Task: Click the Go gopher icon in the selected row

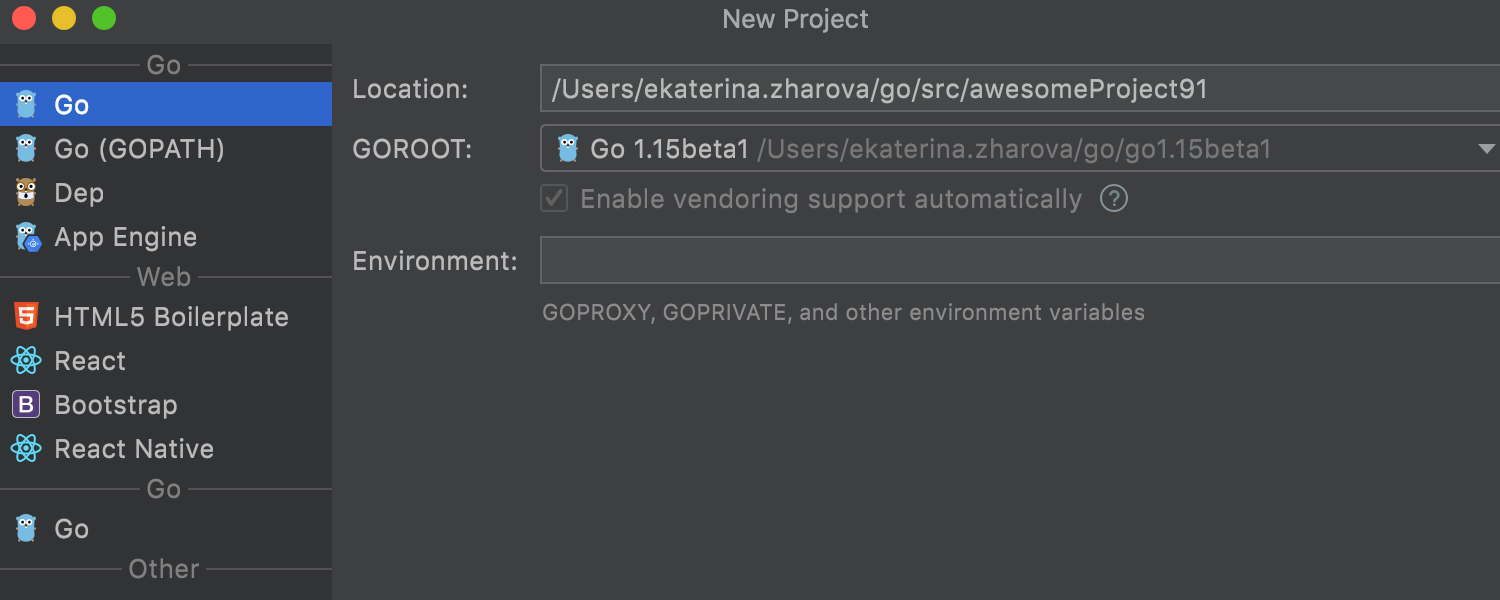Action: [x=26, y=104]
